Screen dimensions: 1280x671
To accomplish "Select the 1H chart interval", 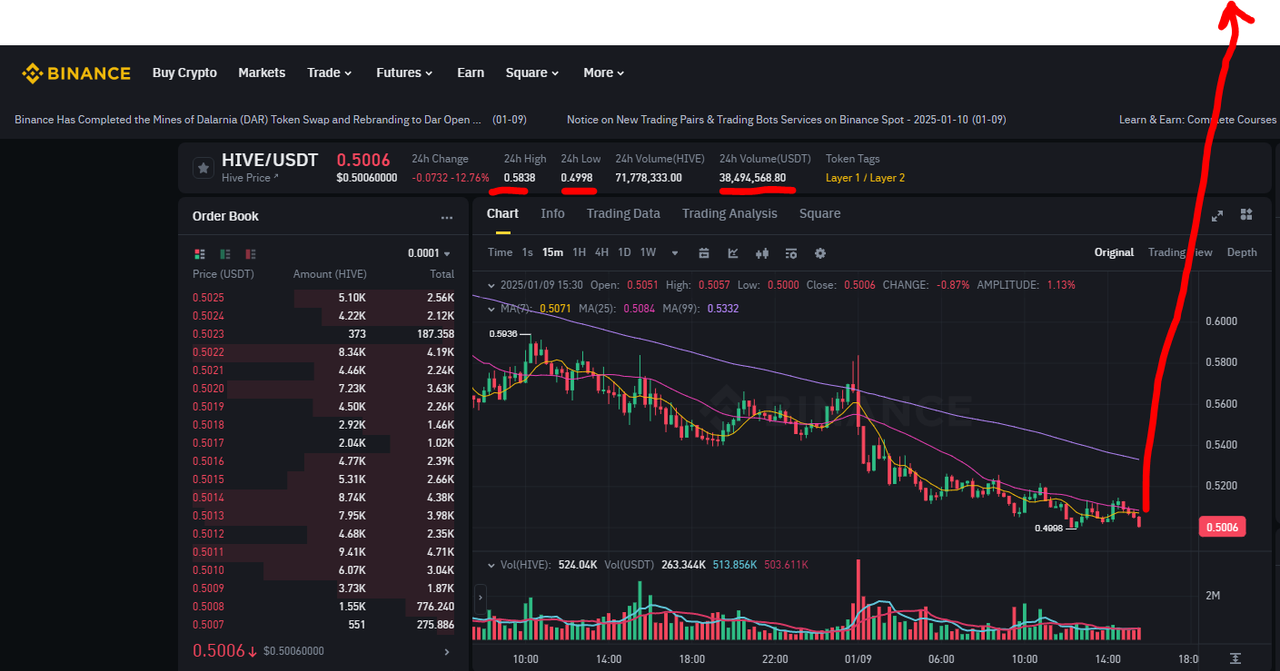I will (x=579, y=253).
